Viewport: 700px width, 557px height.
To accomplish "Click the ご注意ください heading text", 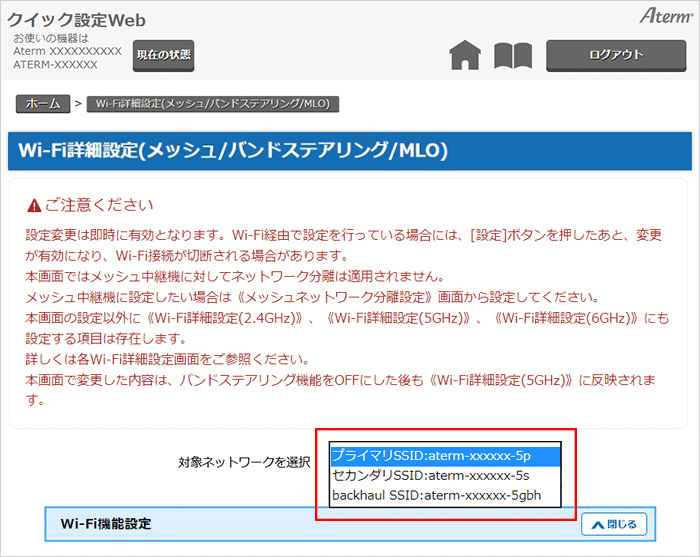I will click(98, 206).
